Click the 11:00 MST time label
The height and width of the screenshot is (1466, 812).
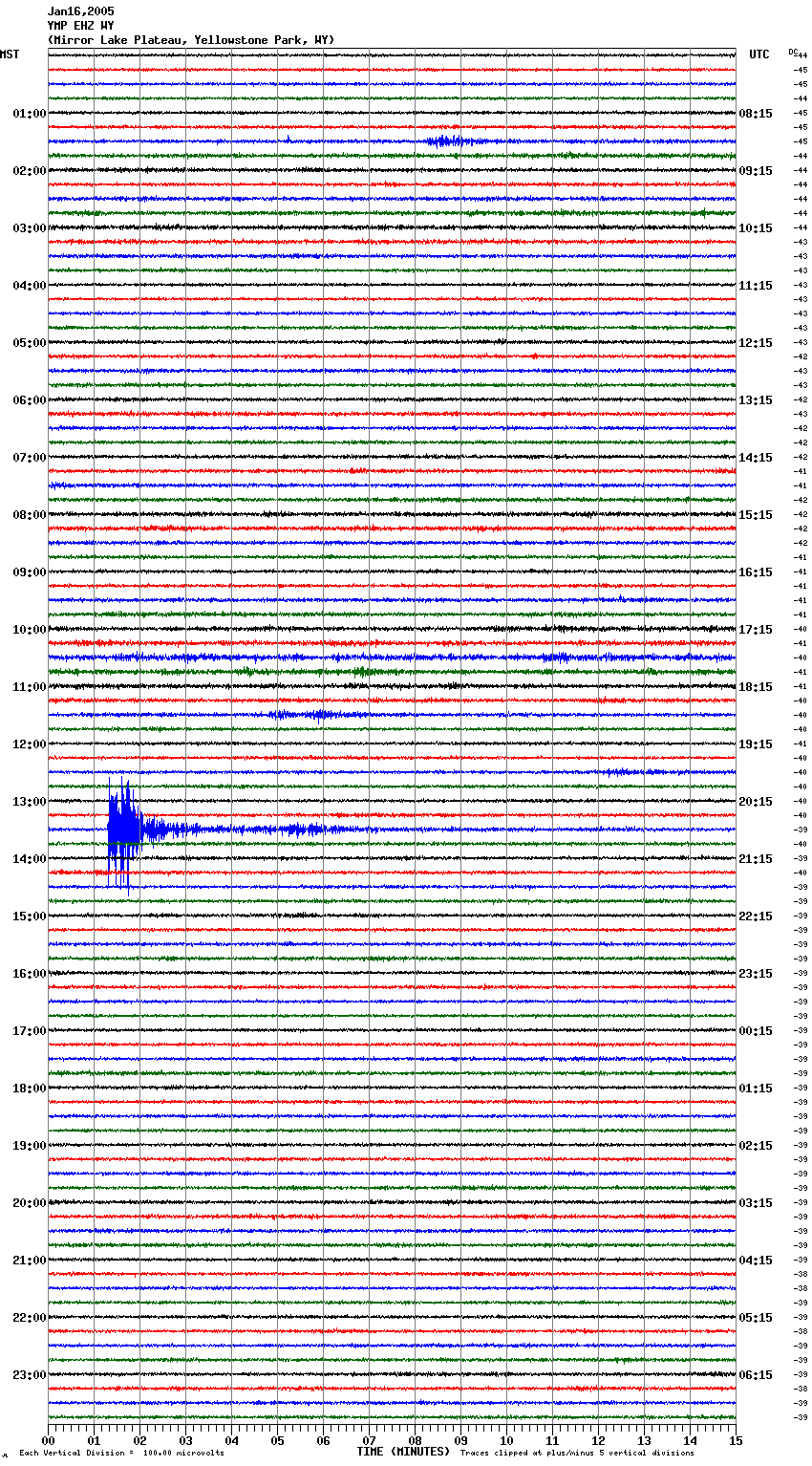tap(30, 687)
